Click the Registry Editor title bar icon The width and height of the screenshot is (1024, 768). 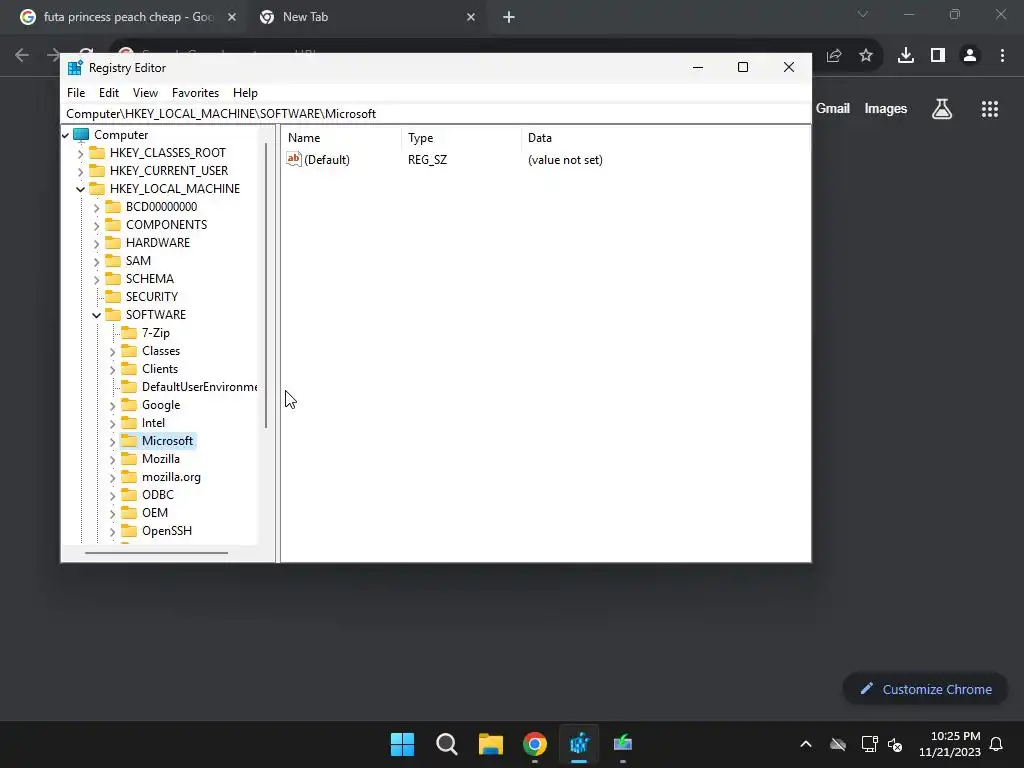click(75, 68)
